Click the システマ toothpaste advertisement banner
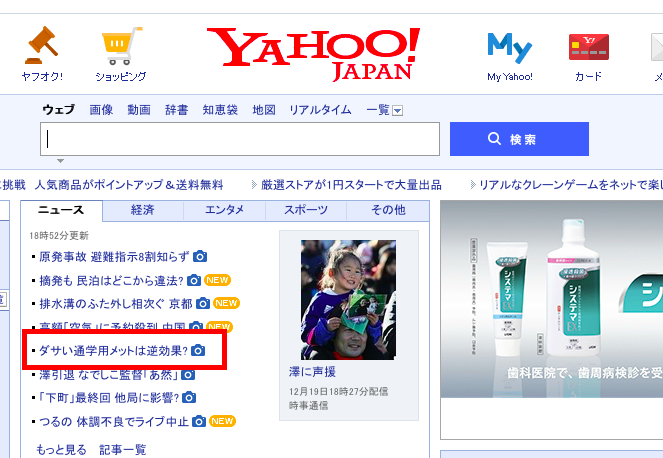 (552, 299)
